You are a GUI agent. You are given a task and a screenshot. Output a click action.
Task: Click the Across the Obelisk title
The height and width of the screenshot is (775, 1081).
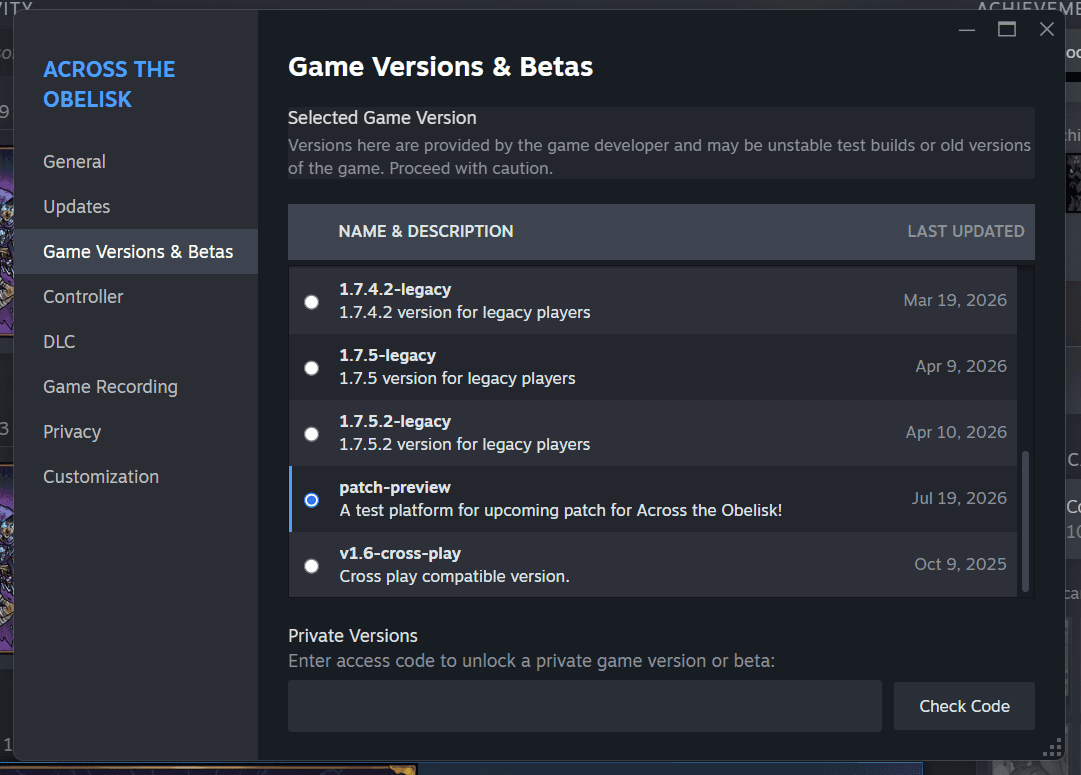110,84
